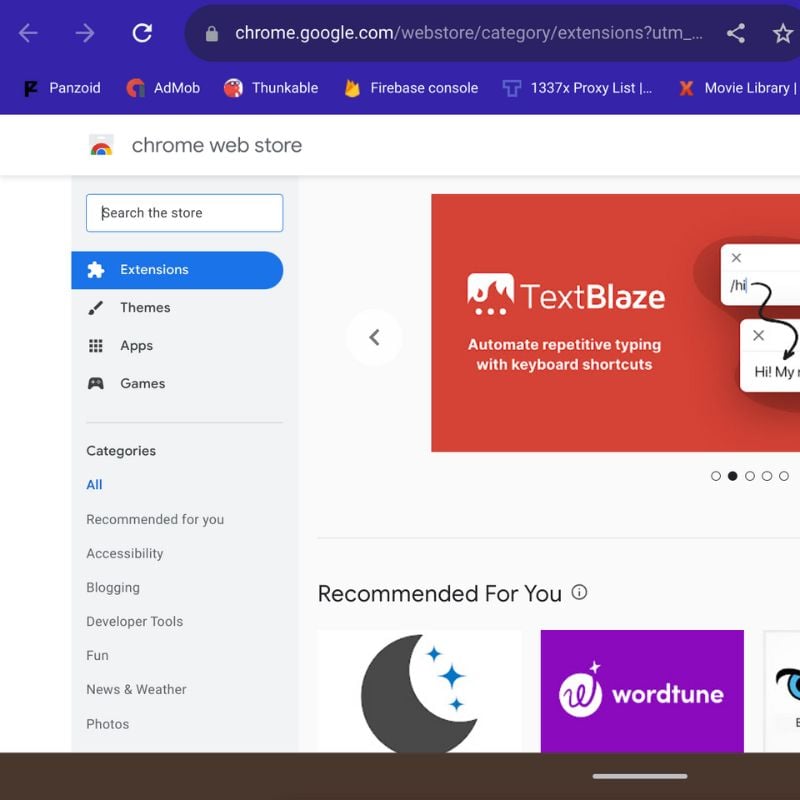
Task: Go forward with the forward arrow
Action: (x=85, y=34)
